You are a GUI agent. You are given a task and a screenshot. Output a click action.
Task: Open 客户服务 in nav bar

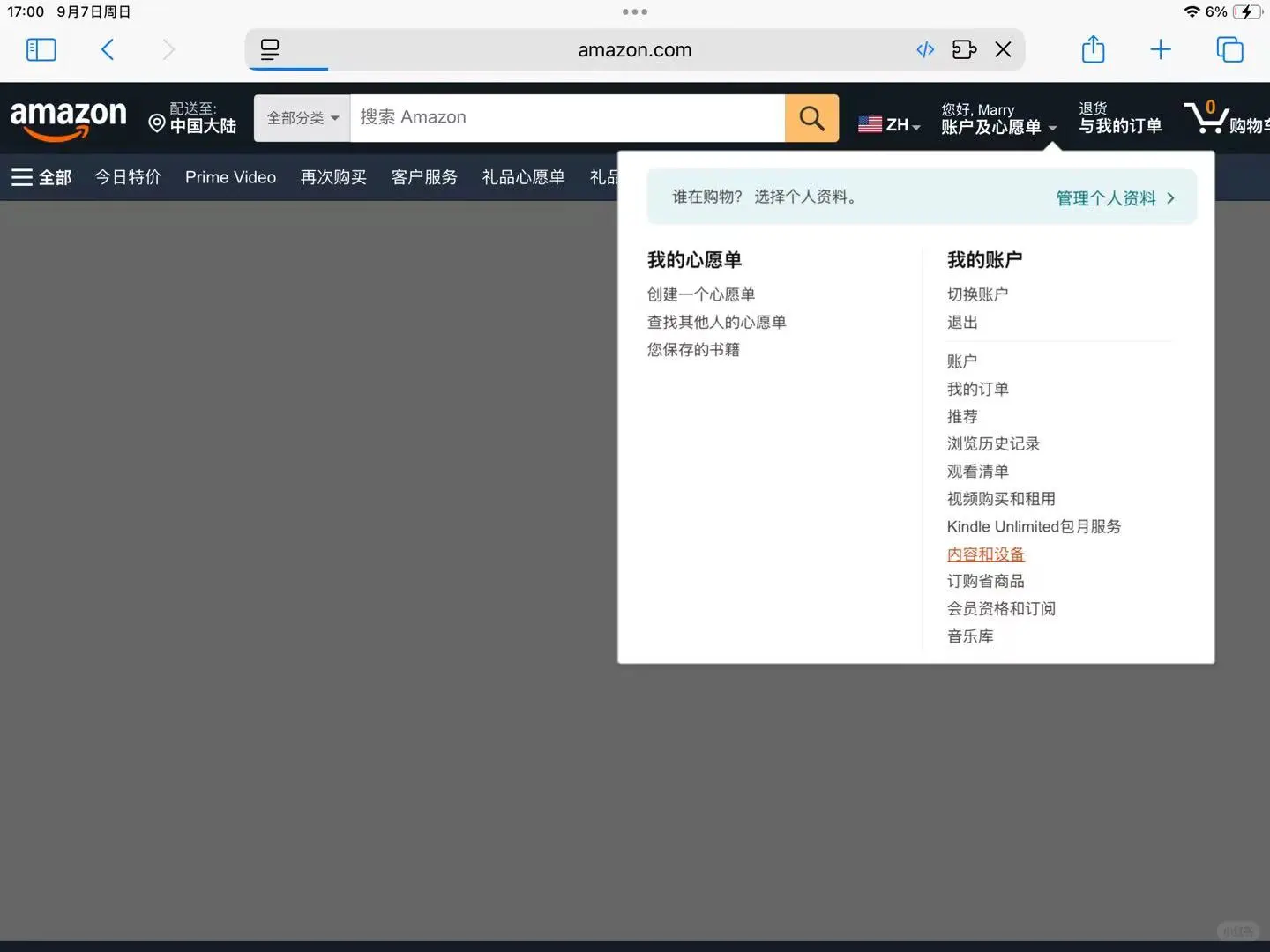[x=424, y=177]
